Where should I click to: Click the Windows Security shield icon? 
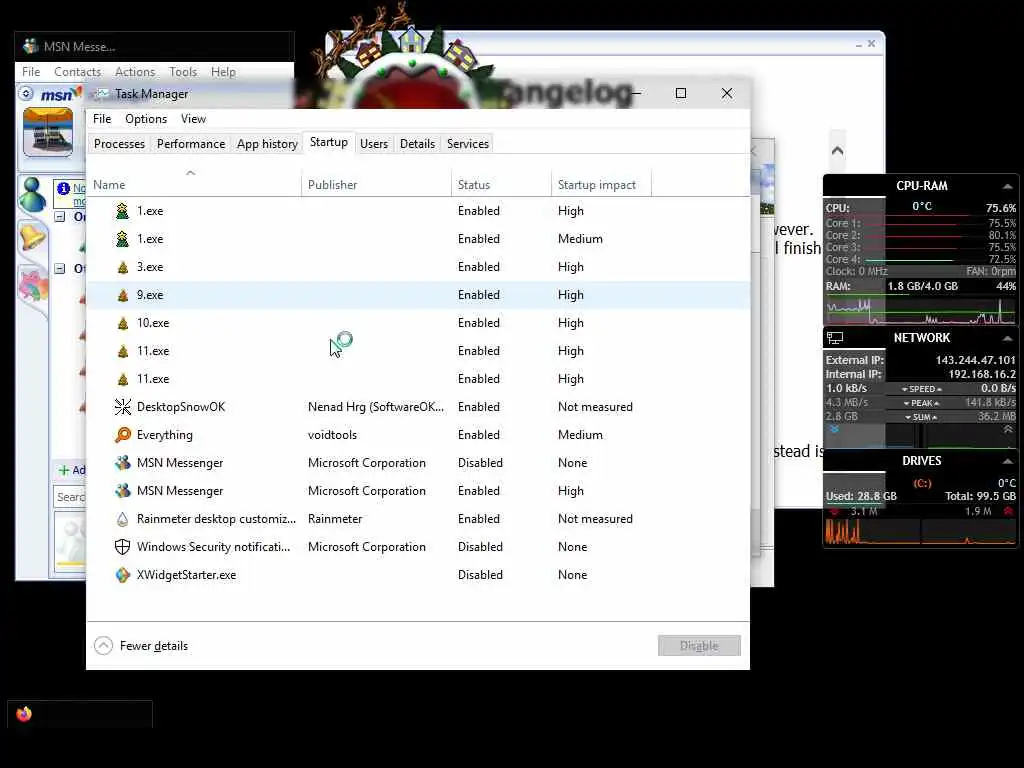[x=122, y=547]
